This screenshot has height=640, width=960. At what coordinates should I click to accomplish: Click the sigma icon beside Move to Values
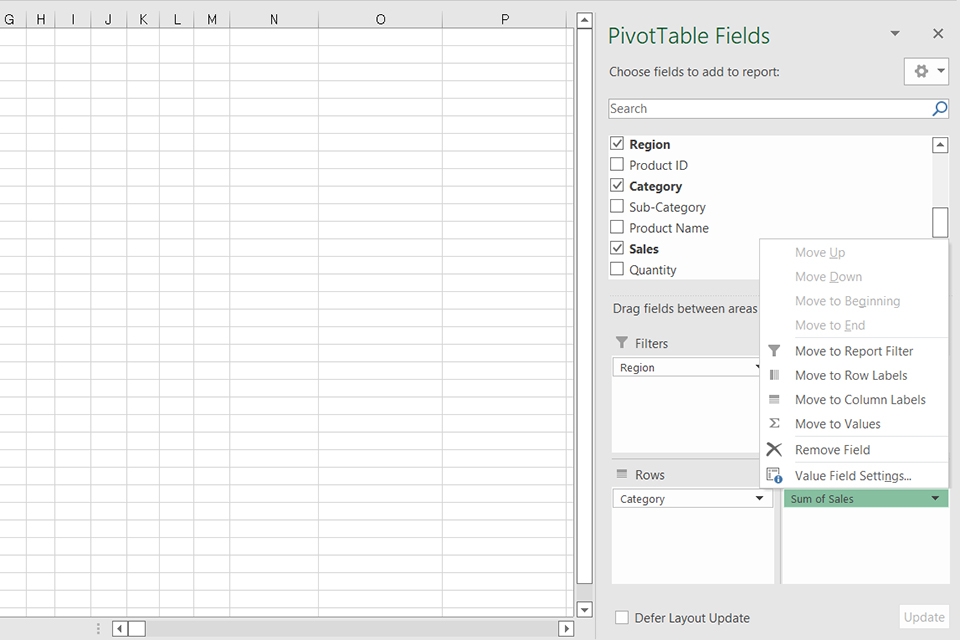pyautogui.click(x=773, y=423)
